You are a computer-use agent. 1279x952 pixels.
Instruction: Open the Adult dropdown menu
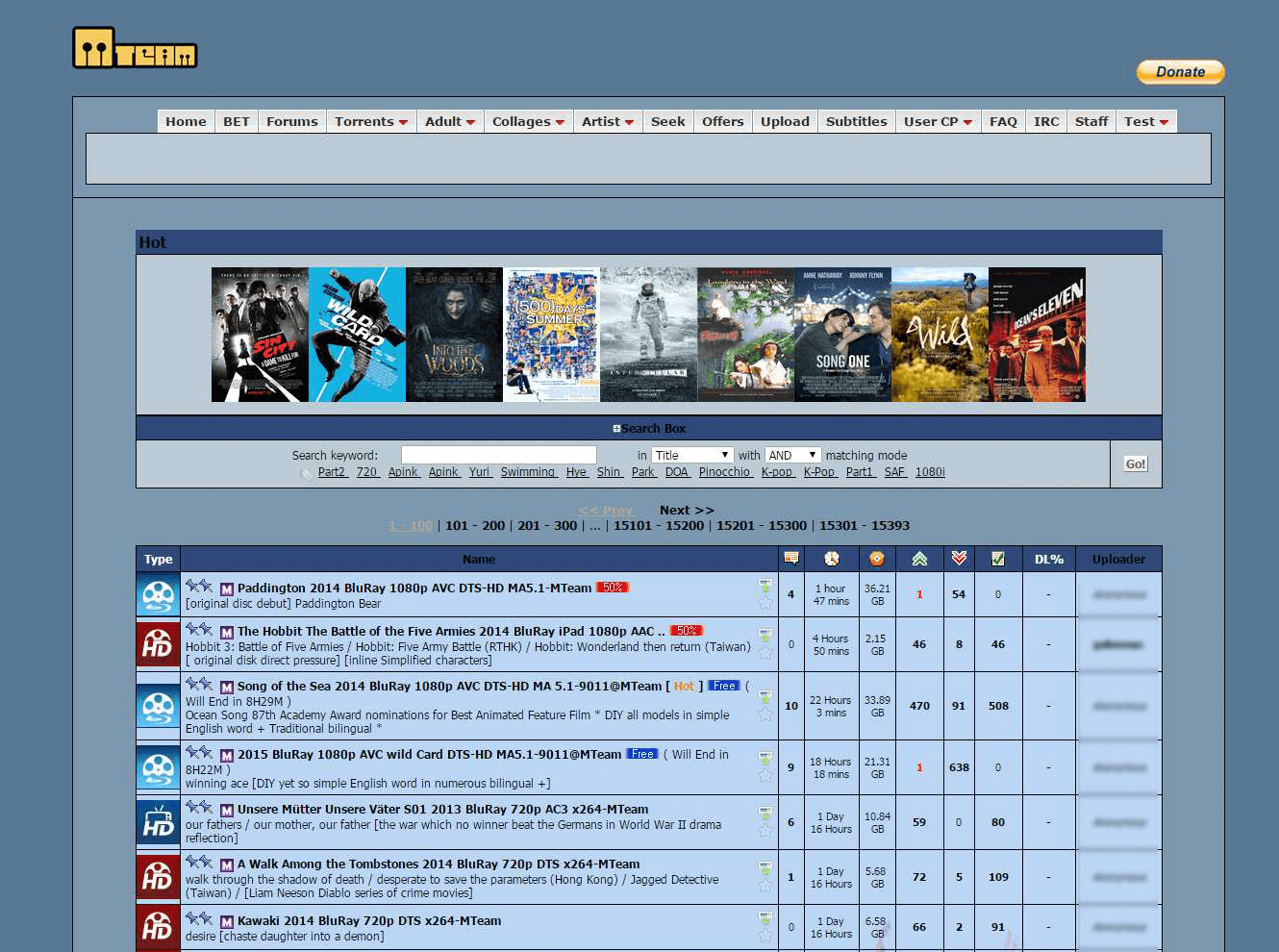pos(450,121)
